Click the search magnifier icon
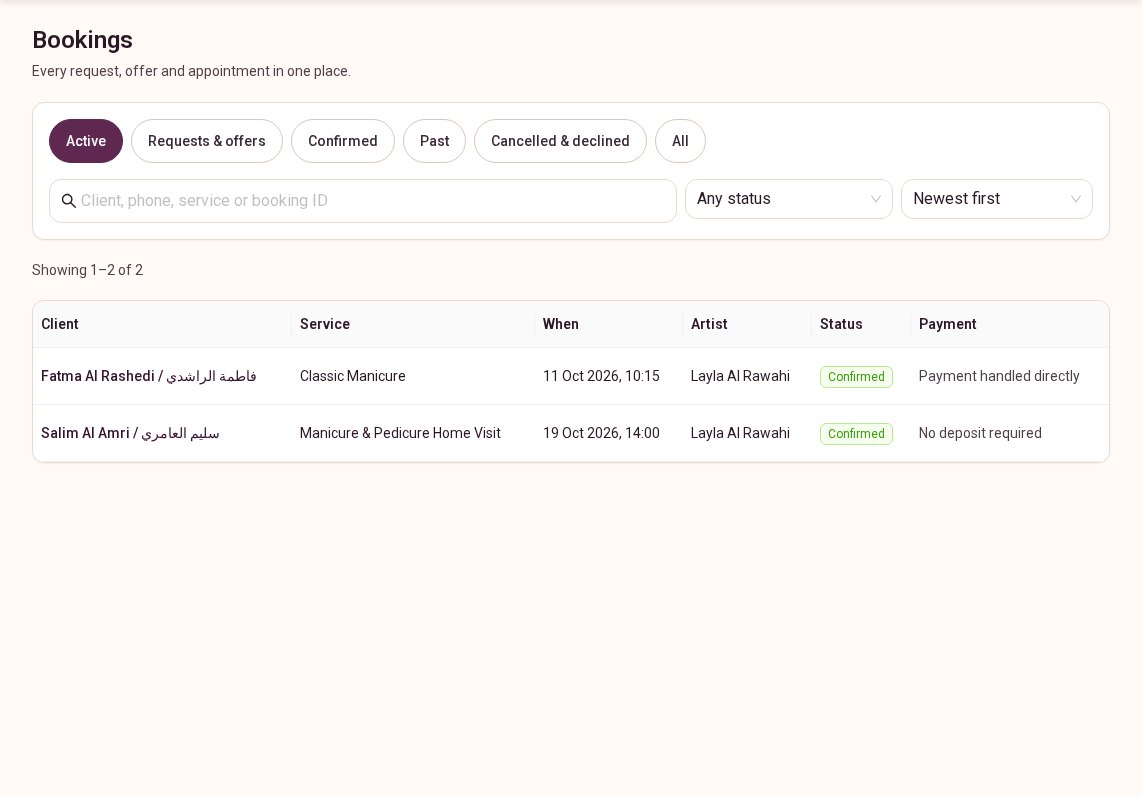 (68, 201)
